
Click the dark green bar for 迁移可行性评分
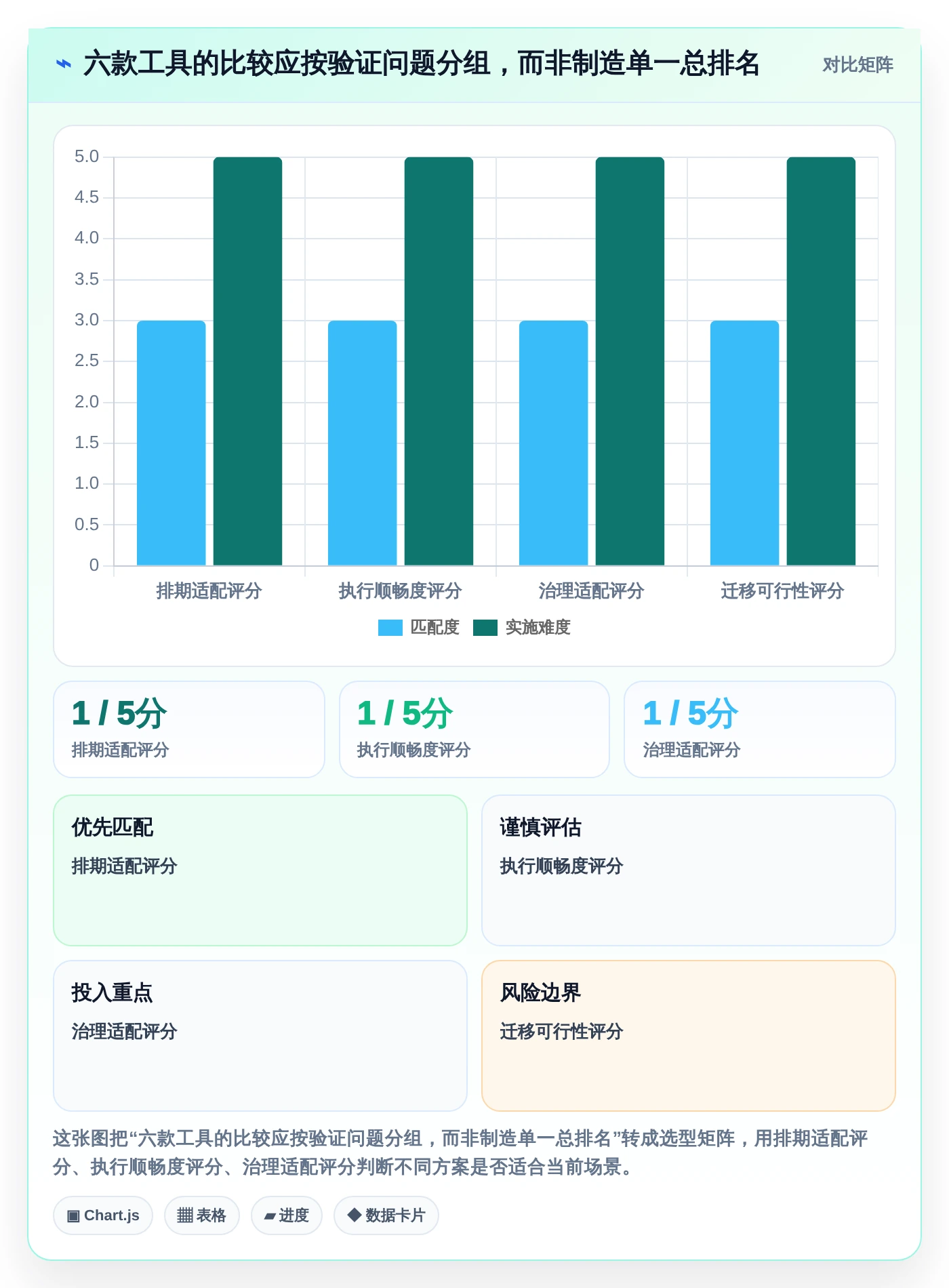click(821, 361)
